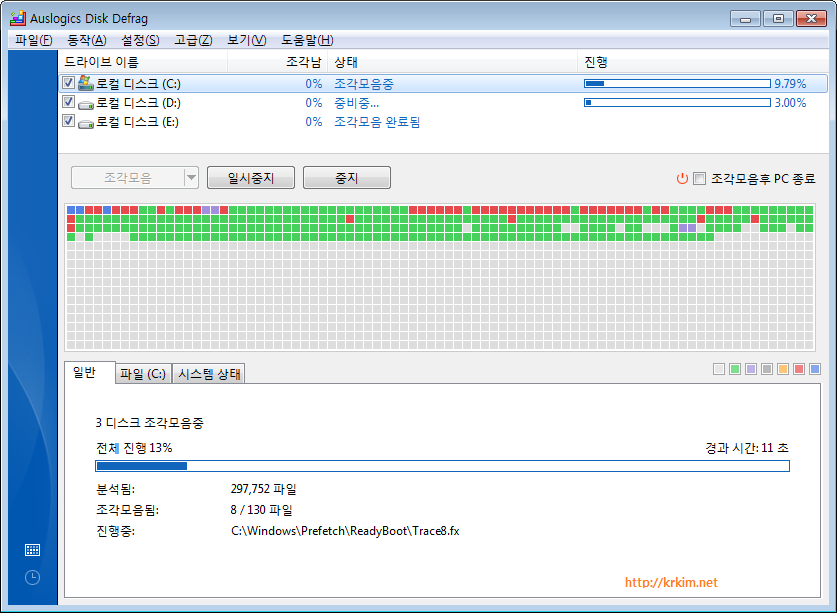Switch to the 일반 tab

[89, 372]
